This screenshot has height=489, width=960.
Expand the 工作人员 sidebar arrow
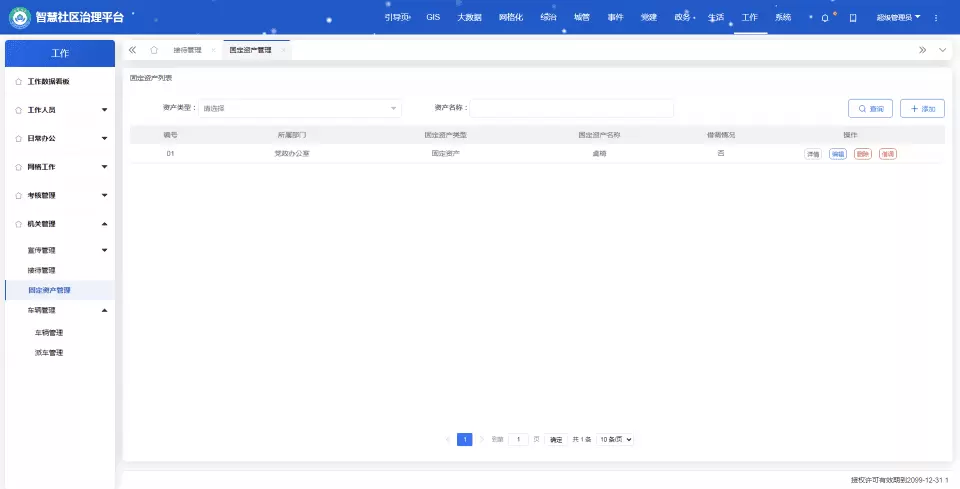pyautogui.click(x=104, y=110)
